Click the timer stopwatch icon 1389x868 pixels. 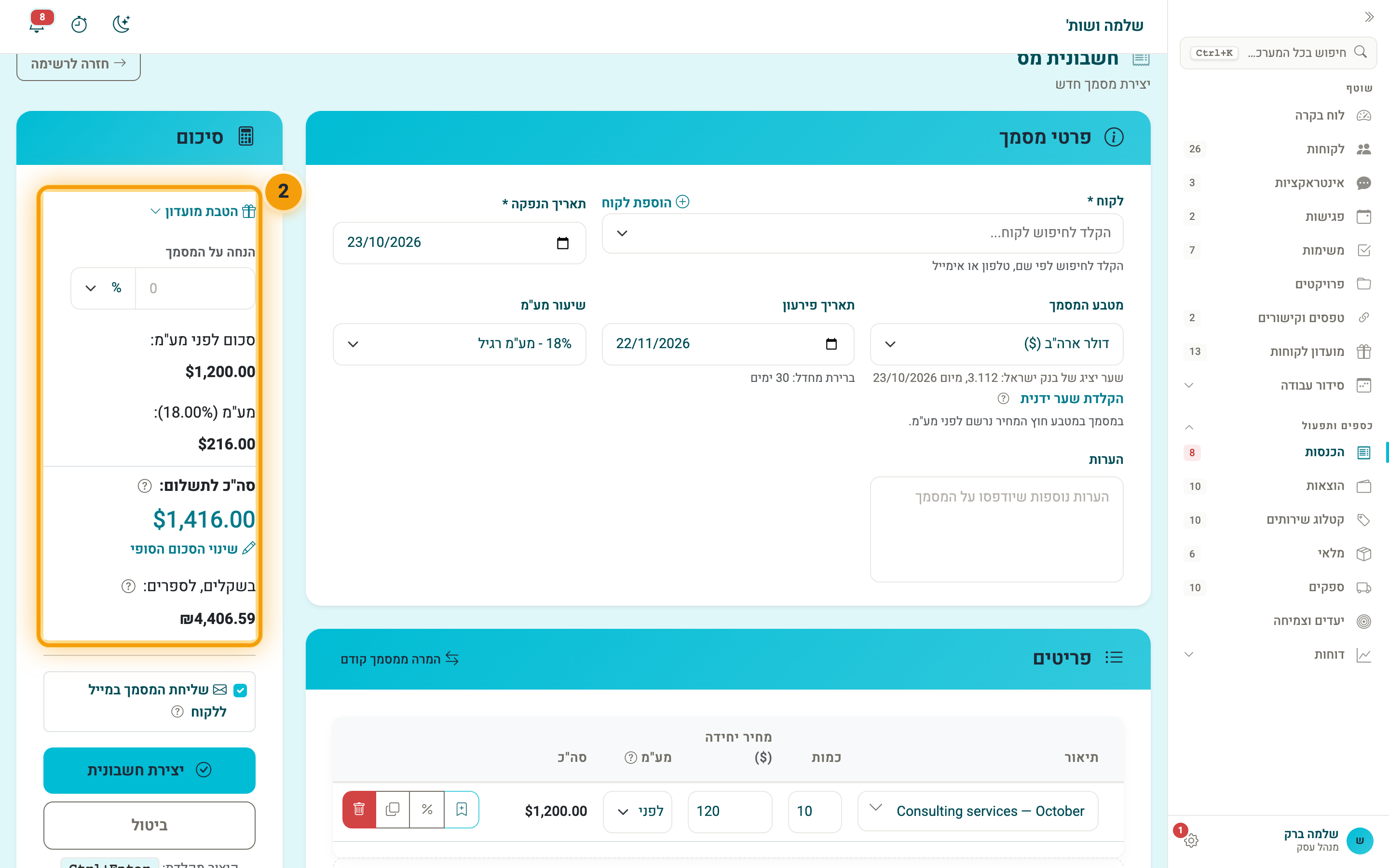pos(79,25)
